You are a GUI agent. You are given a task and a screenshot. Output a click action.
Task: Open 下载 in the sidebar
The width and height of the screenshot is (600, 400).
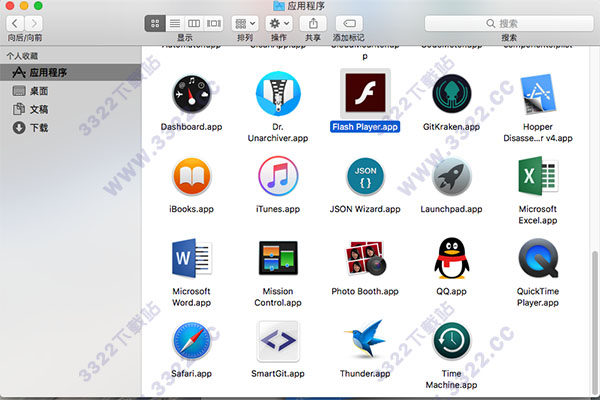pyautogui.click(x=71, y=128)
